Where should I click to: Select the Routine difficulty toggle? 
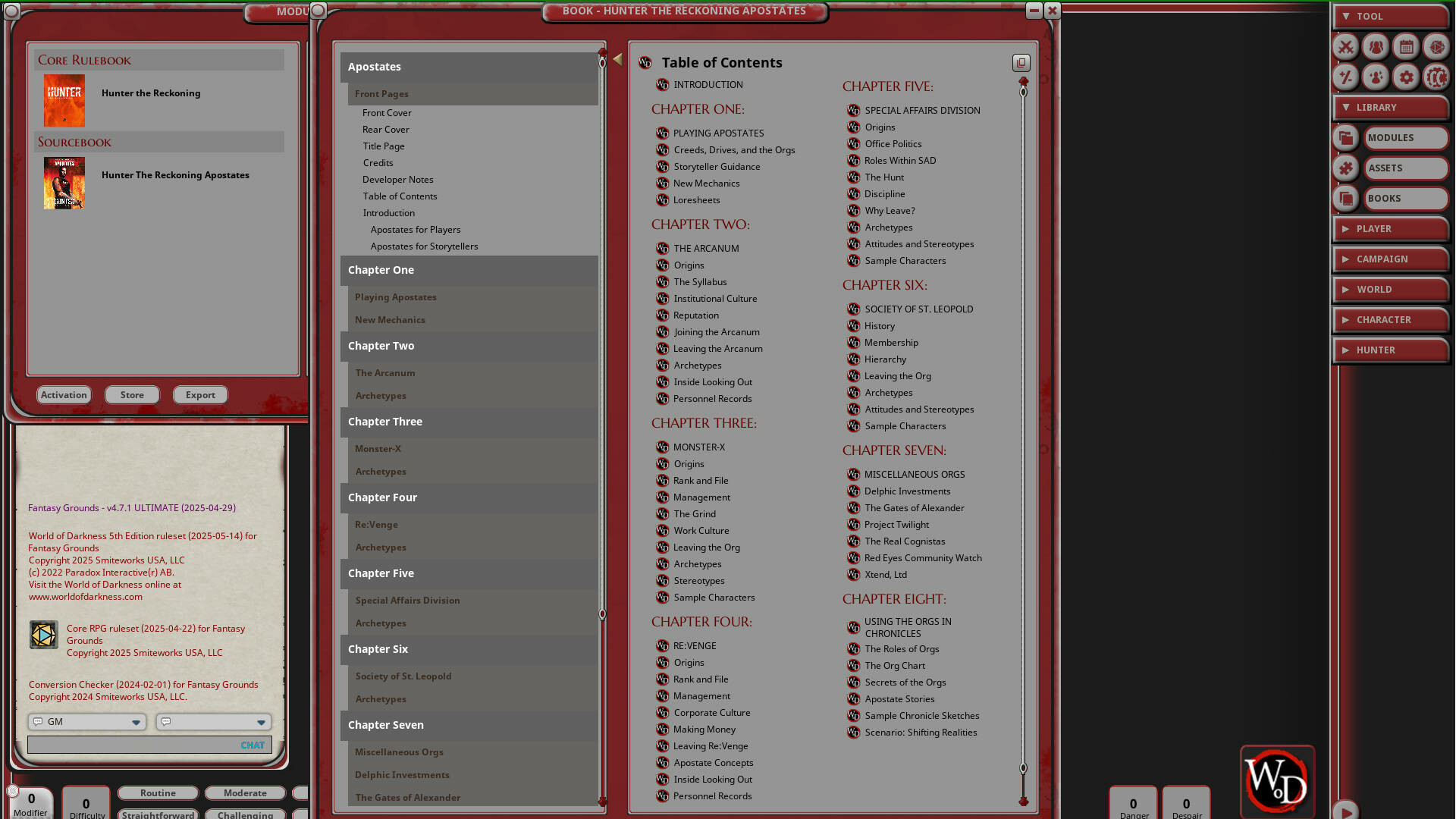coord(158,792)
